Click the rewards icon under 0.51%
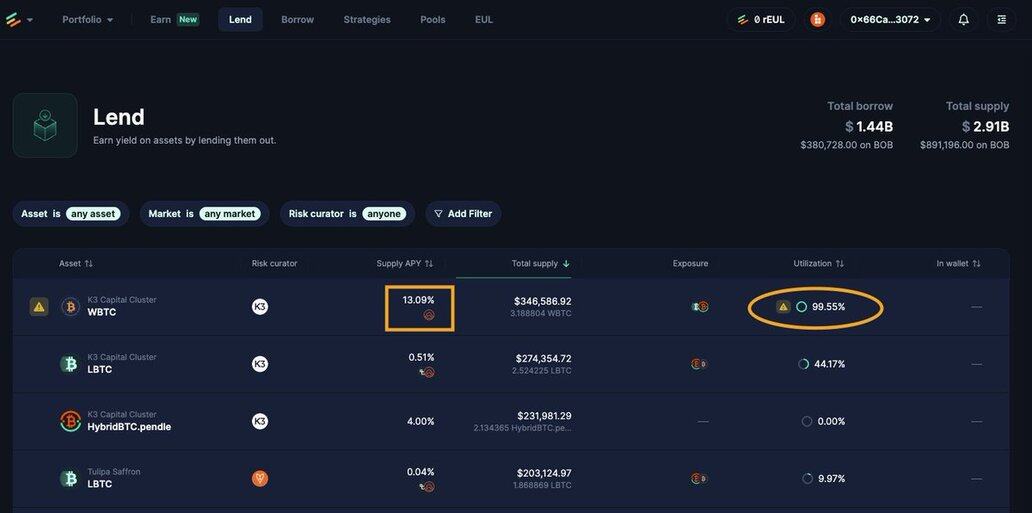Screen dimensions: 1032x513 pyautogui.click(x=428, y=373)
